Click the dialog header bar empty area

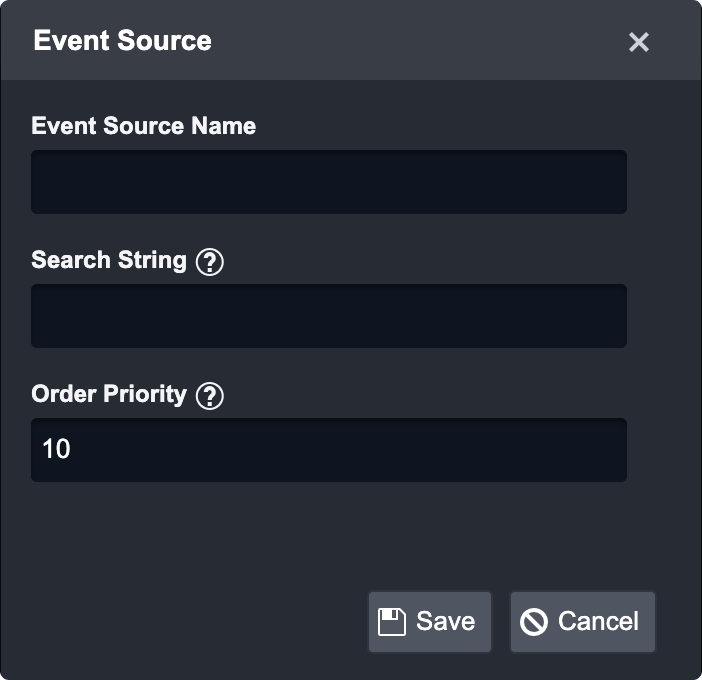(x=420, y=41)
